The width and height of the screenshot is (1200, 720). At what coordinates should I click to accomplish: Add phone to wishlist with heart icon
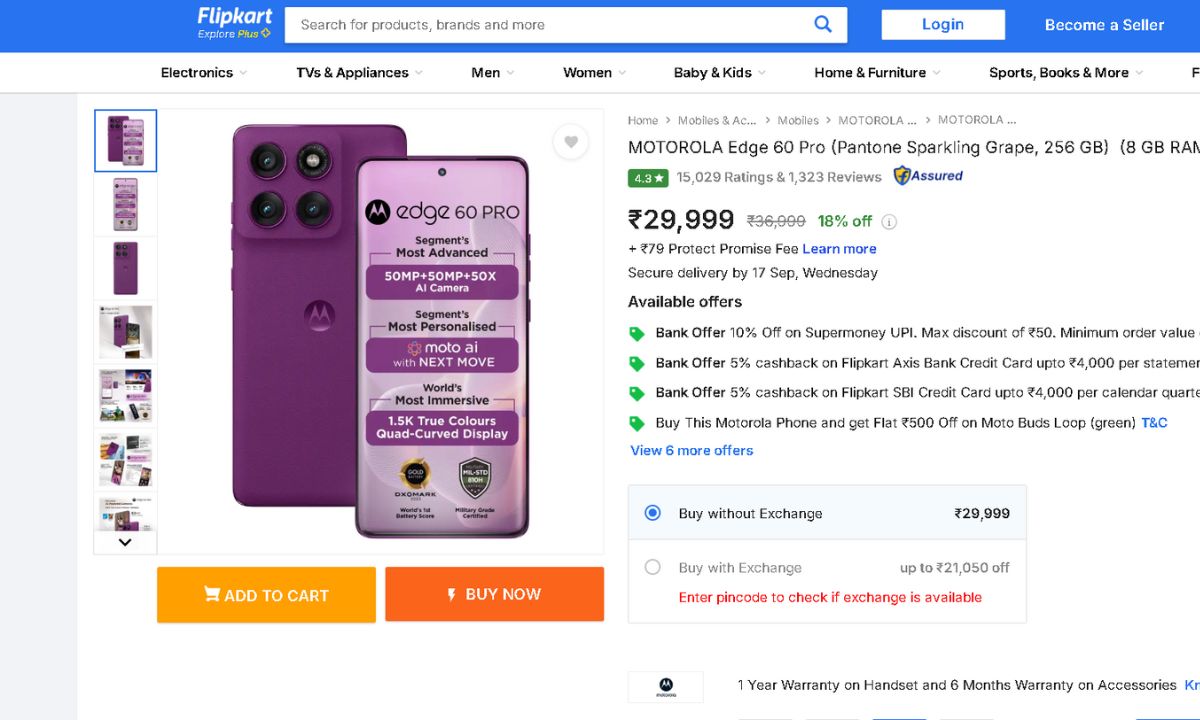570,142
